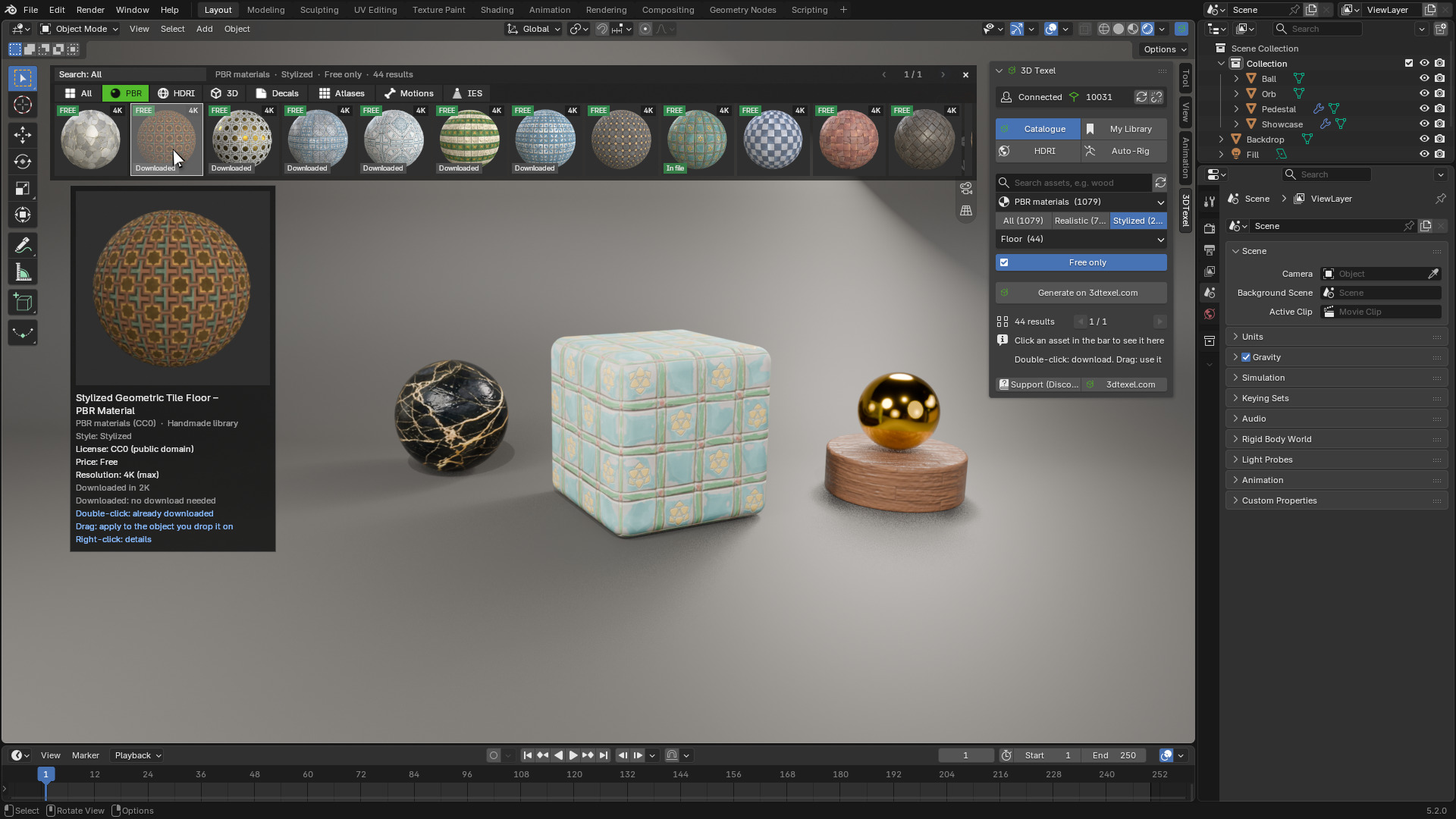Expand the Showcase object in the outliner
This screenshot has height=819, width=1456.
1236,124
